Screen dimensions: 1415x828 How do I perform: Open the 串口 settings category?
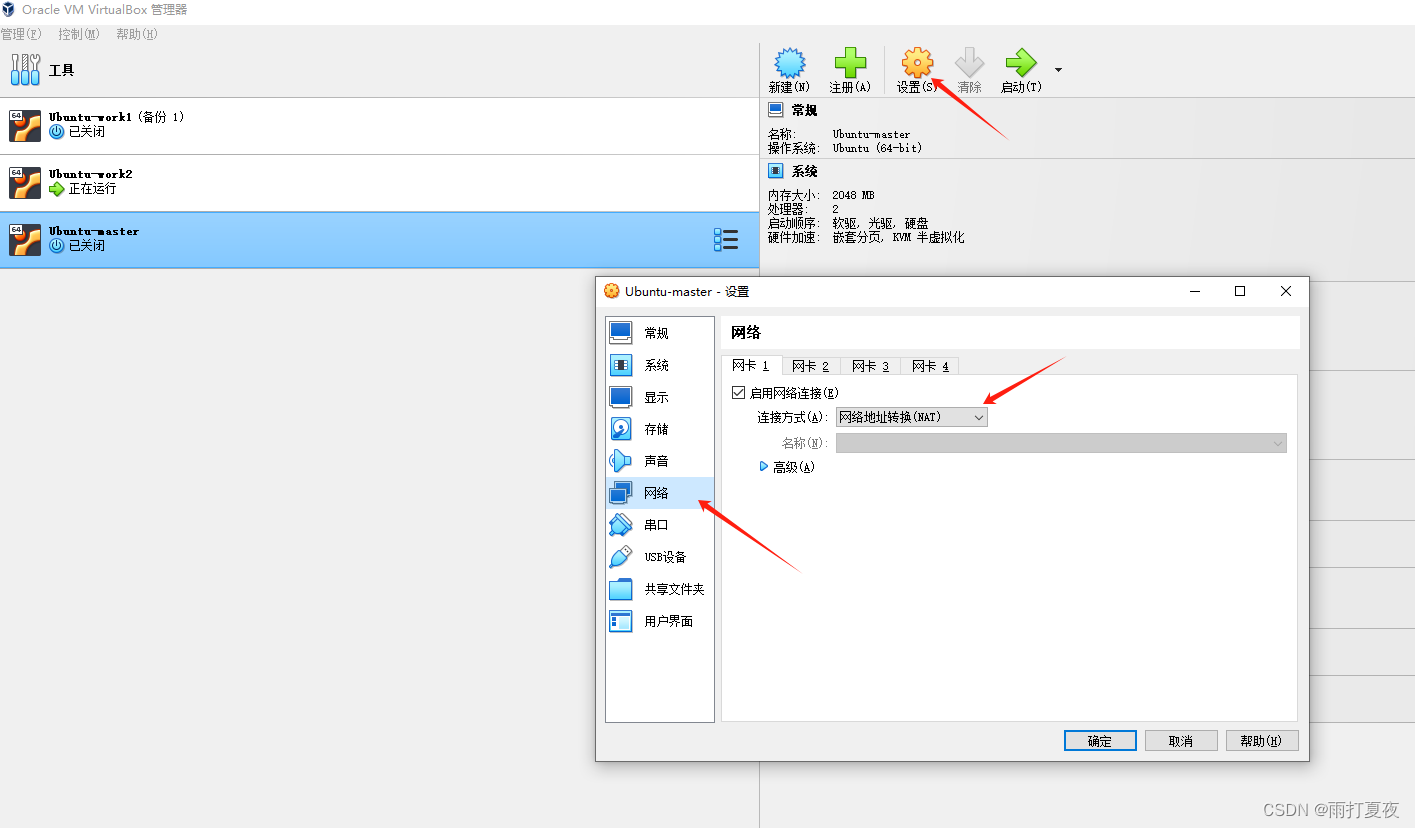click(660, 525)
